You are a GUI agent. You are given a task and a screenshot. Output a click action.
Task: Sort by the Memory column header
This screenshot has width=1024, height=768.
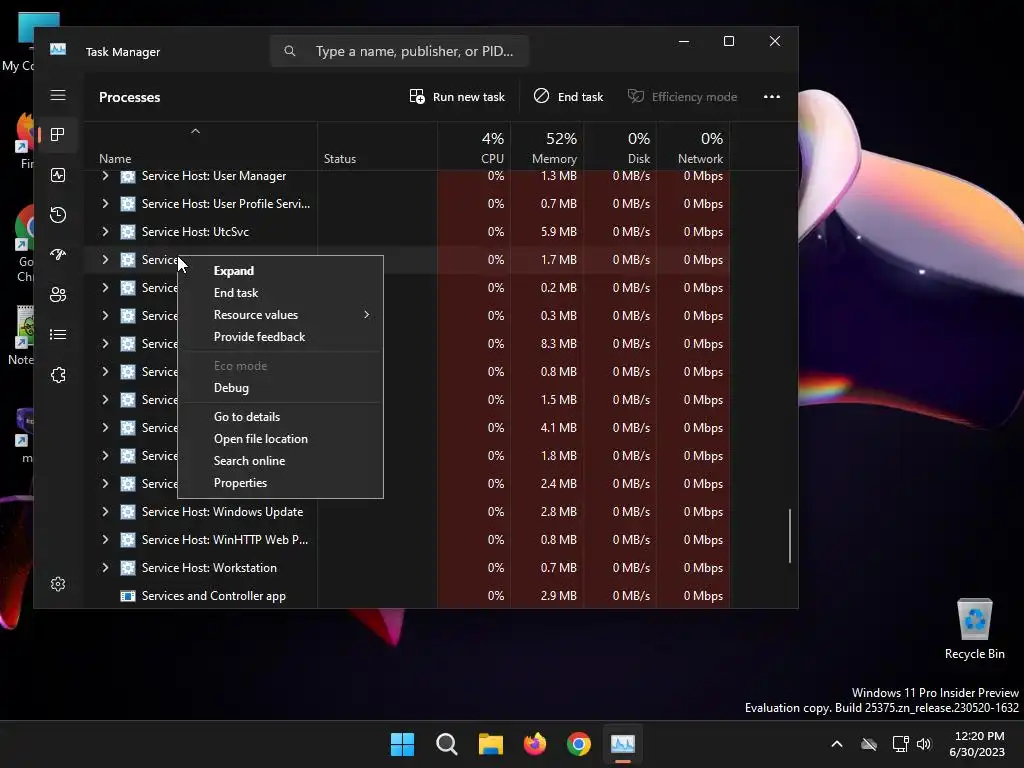pyautogui.click(x=547, y=147)
